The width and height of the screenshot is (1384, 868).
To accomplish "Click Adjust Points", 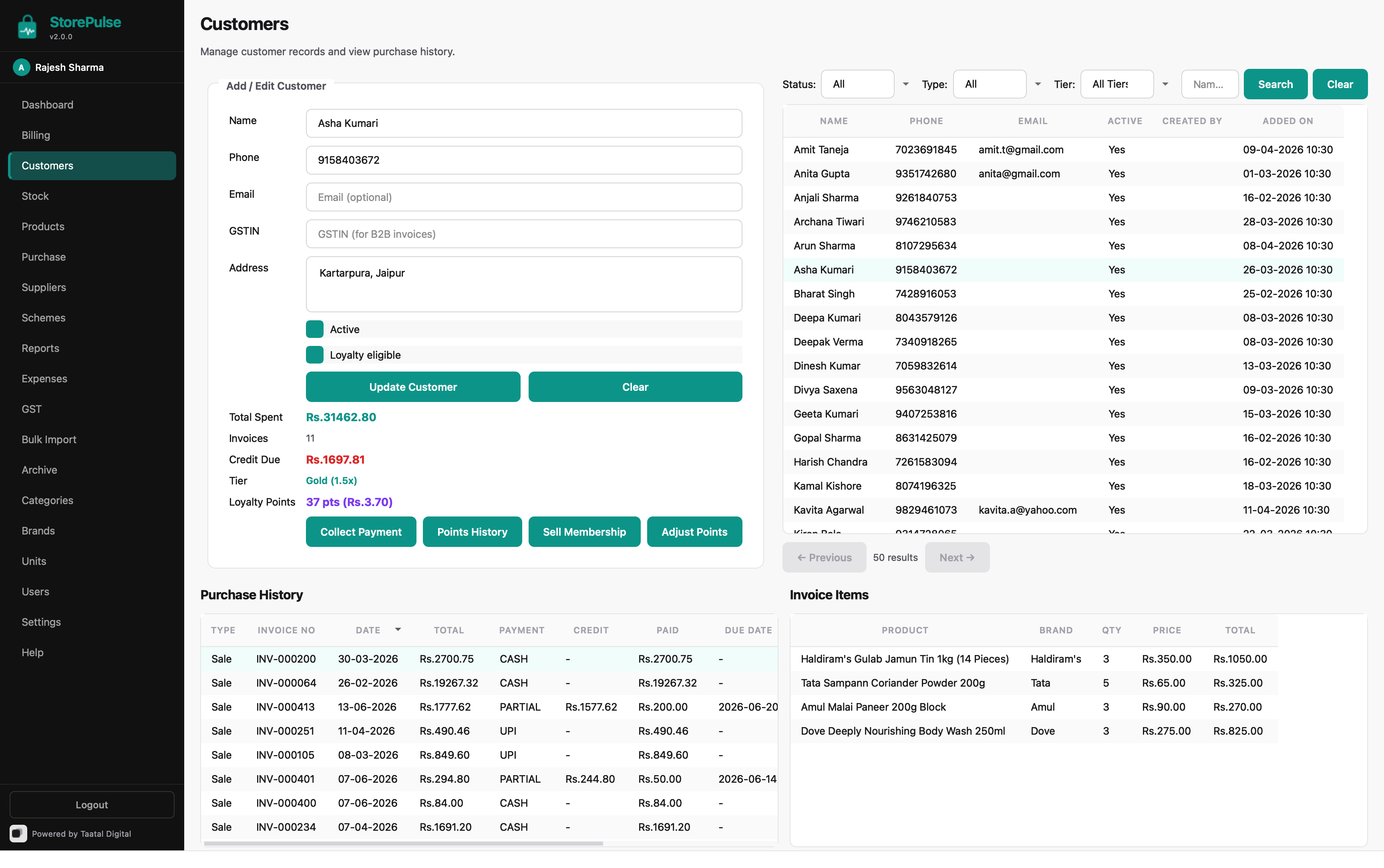I will pyautogui.click(x=694, y=532).
